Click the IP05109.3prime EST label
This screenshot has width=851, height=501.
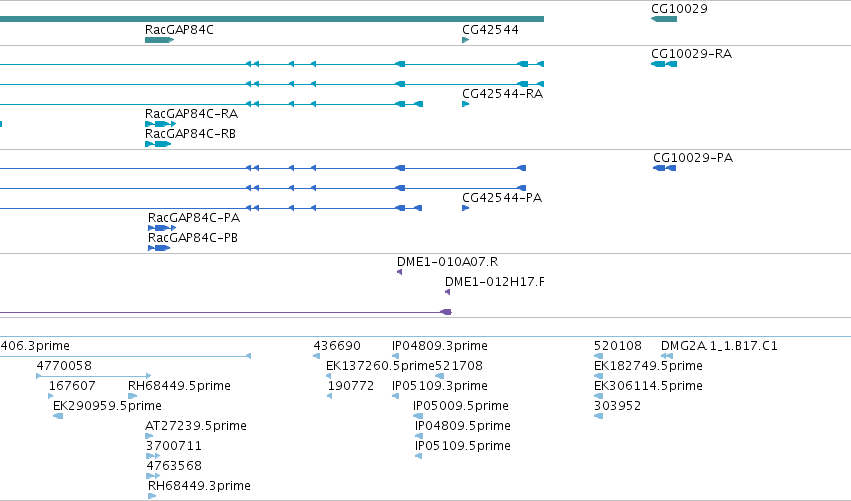[x=440, y=386]
